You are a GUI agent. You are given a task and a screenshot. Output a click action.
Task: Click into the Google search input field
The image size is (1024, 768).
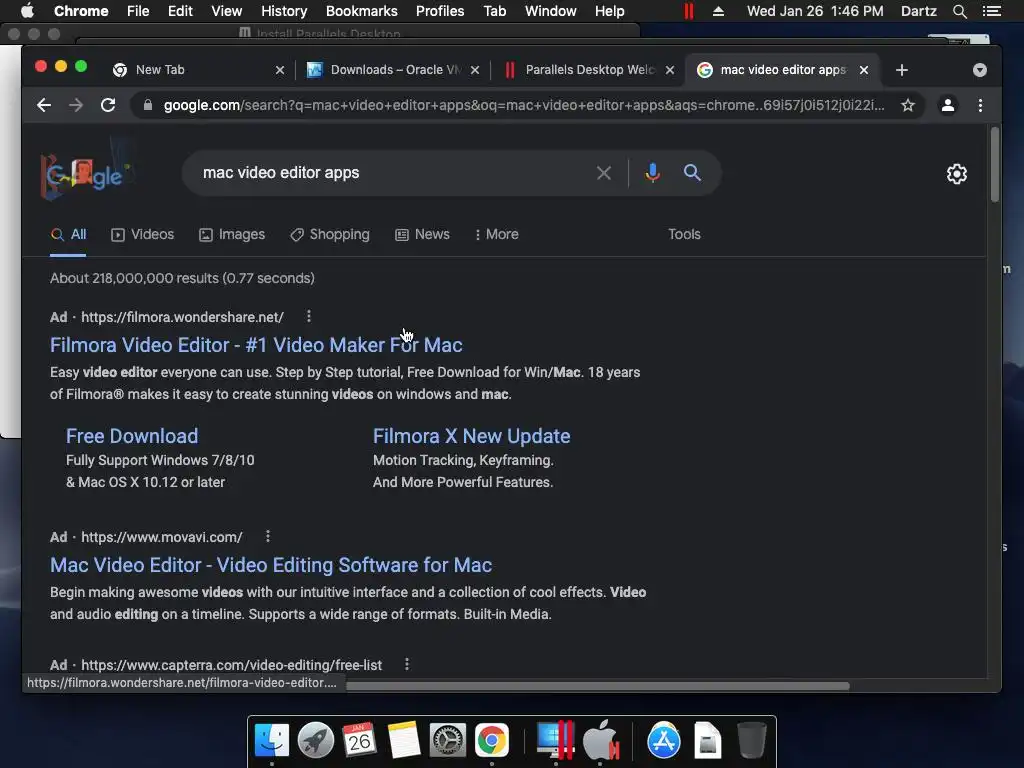392,173
